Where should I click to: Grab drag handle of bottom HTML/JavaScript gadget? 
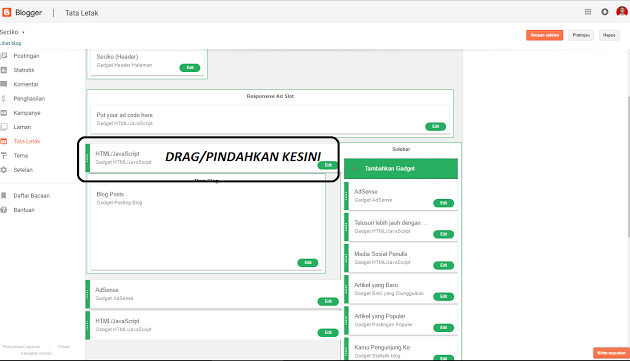coord(88,325)
